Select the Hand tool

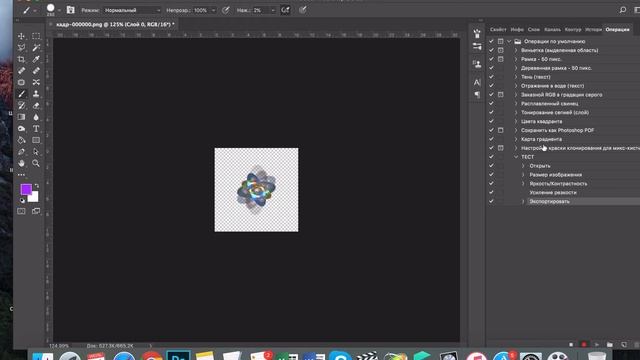click(21, 163)
